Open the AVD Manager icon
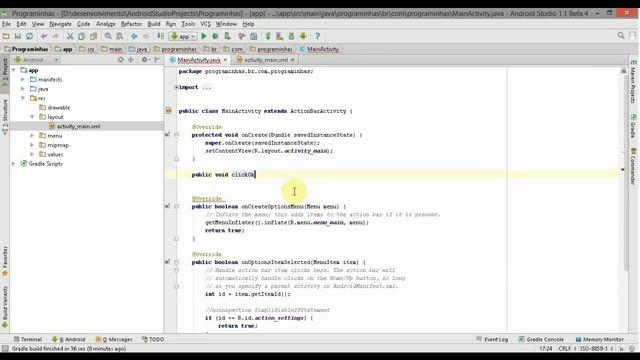The image size is (640, 360). [280, 36]
